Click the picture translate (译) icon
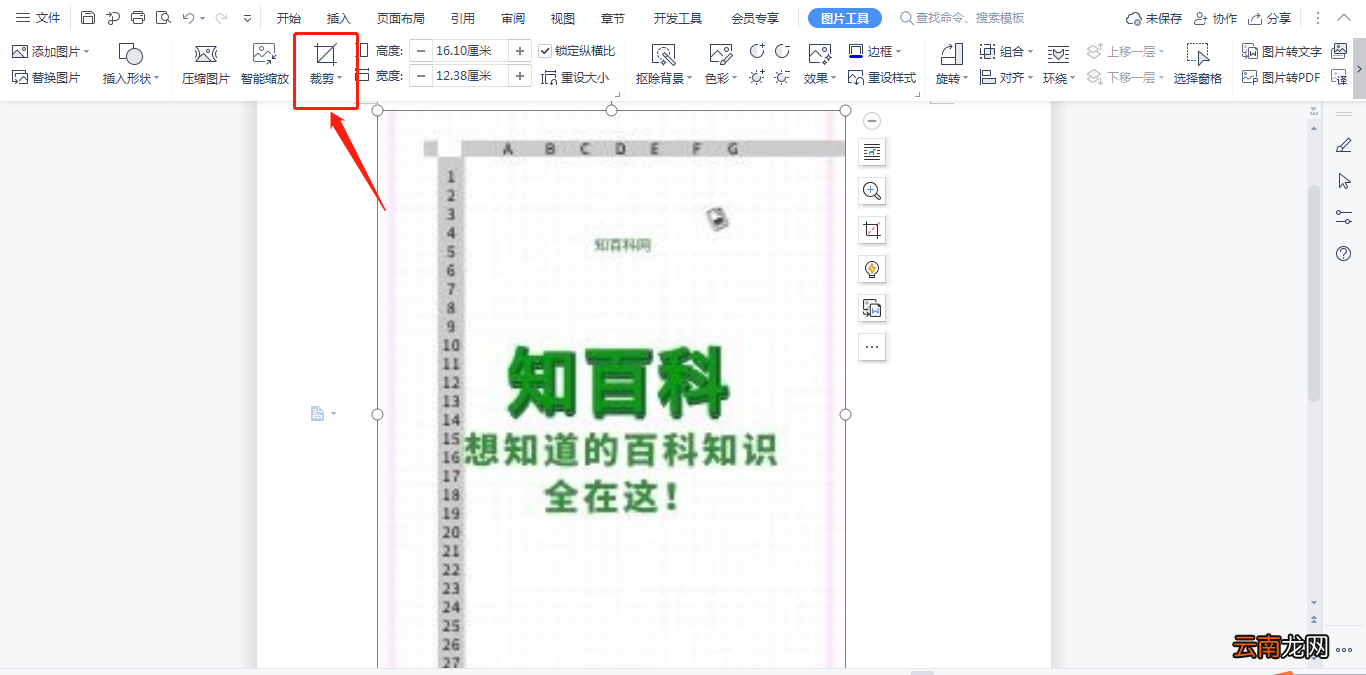 pyautogui.click(x=1340, y=77)
